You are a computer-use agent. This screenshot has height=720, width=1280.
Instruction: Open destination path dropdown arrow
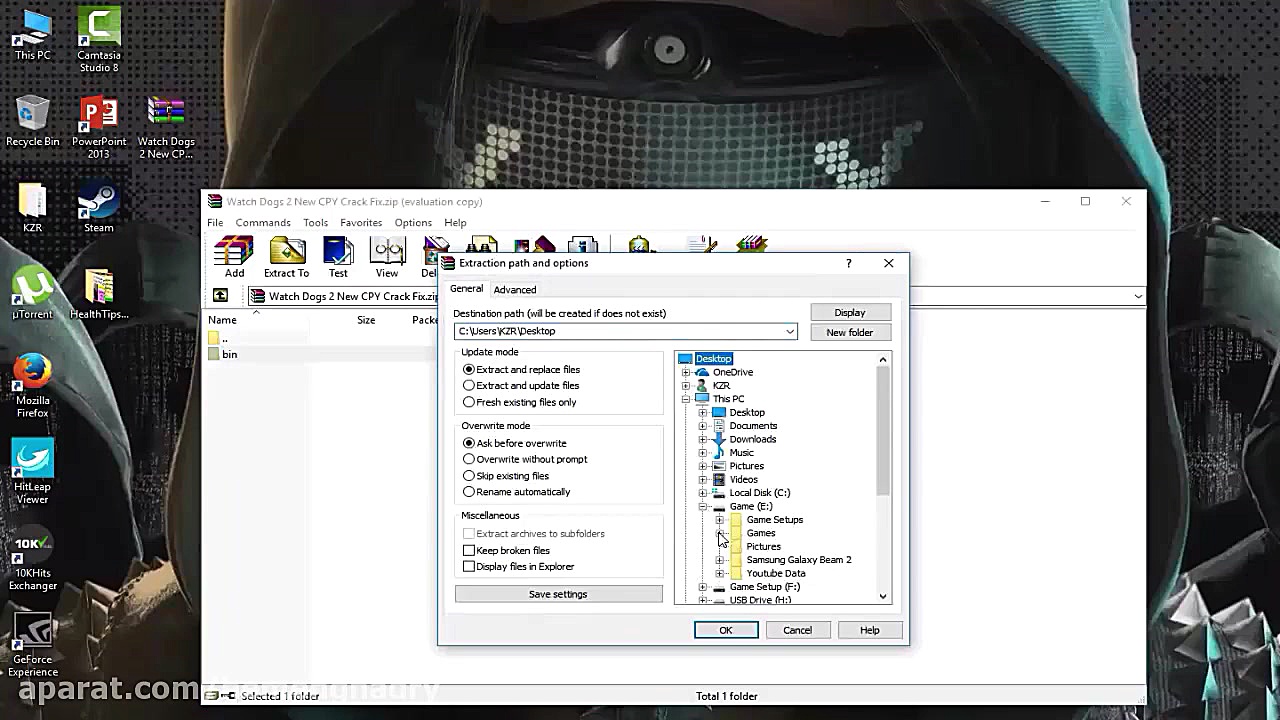tap(789, 332)
